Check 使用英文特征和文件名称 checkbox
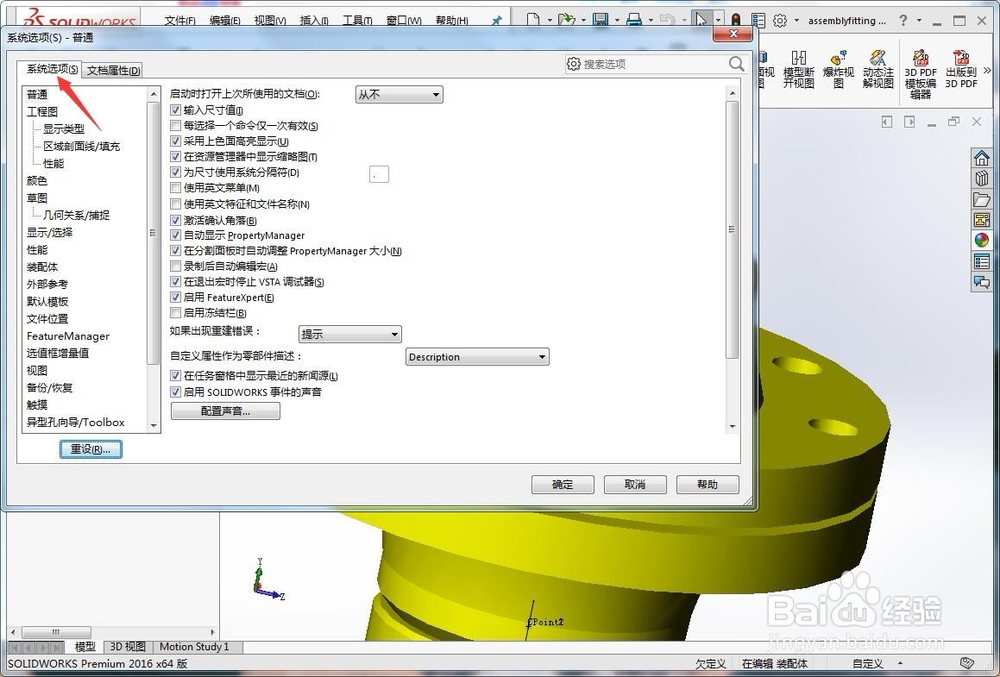 (176, 204)
